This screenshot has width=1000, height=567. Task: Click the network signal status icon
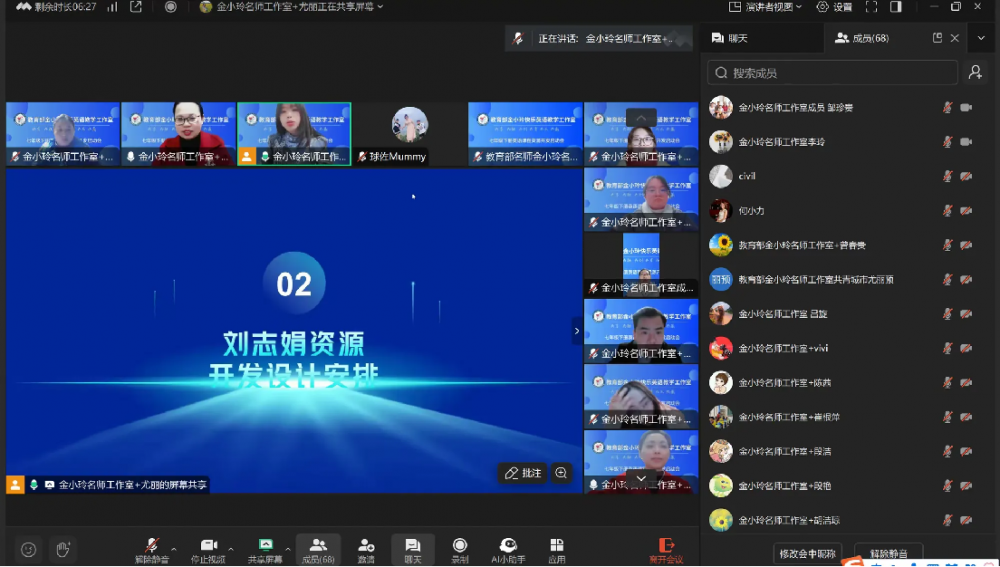(112, 7)
